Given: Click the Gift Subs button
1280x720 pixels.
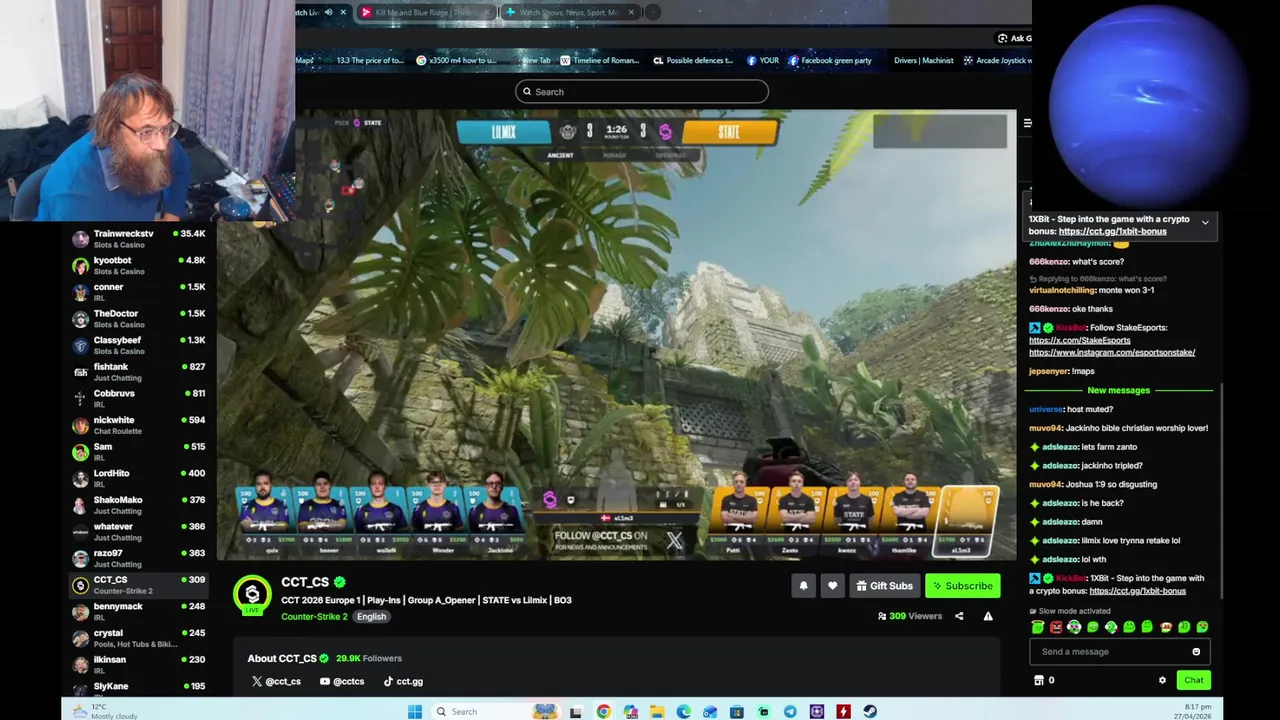Looking at the screenshot, I should (885, 586).
